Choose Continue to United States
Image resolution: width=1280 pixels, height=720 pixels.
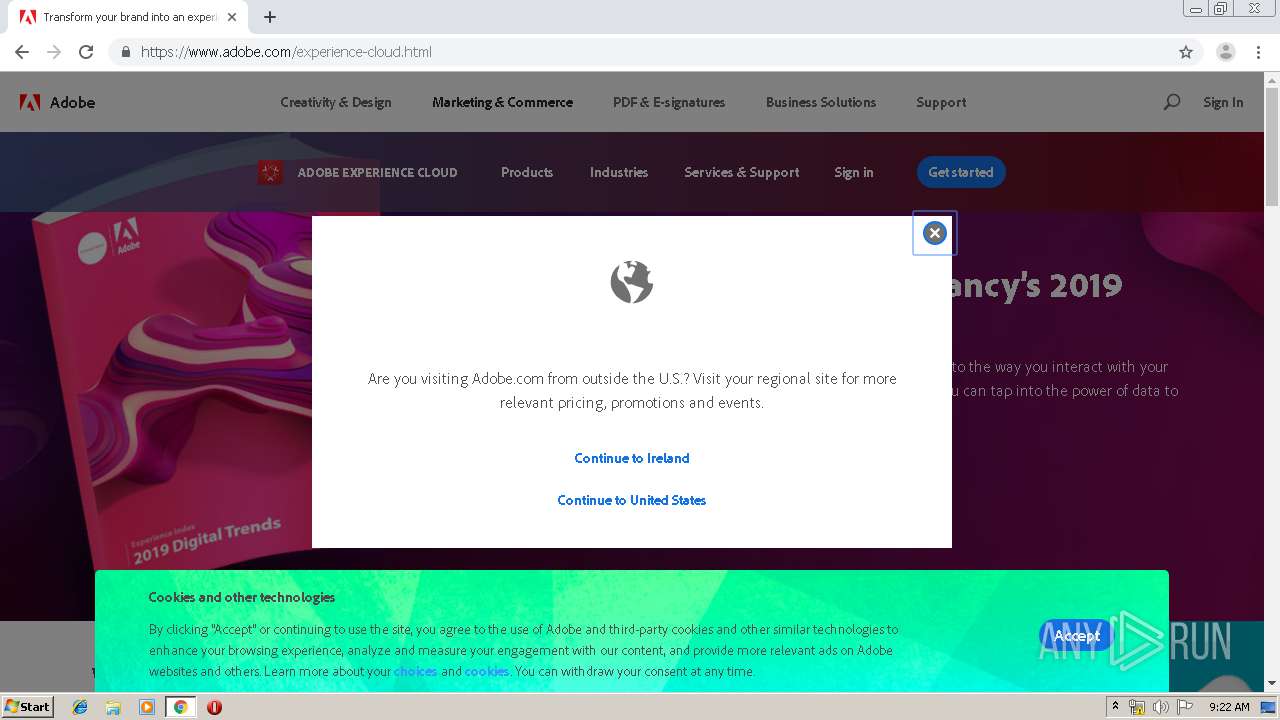coord(632,500)
